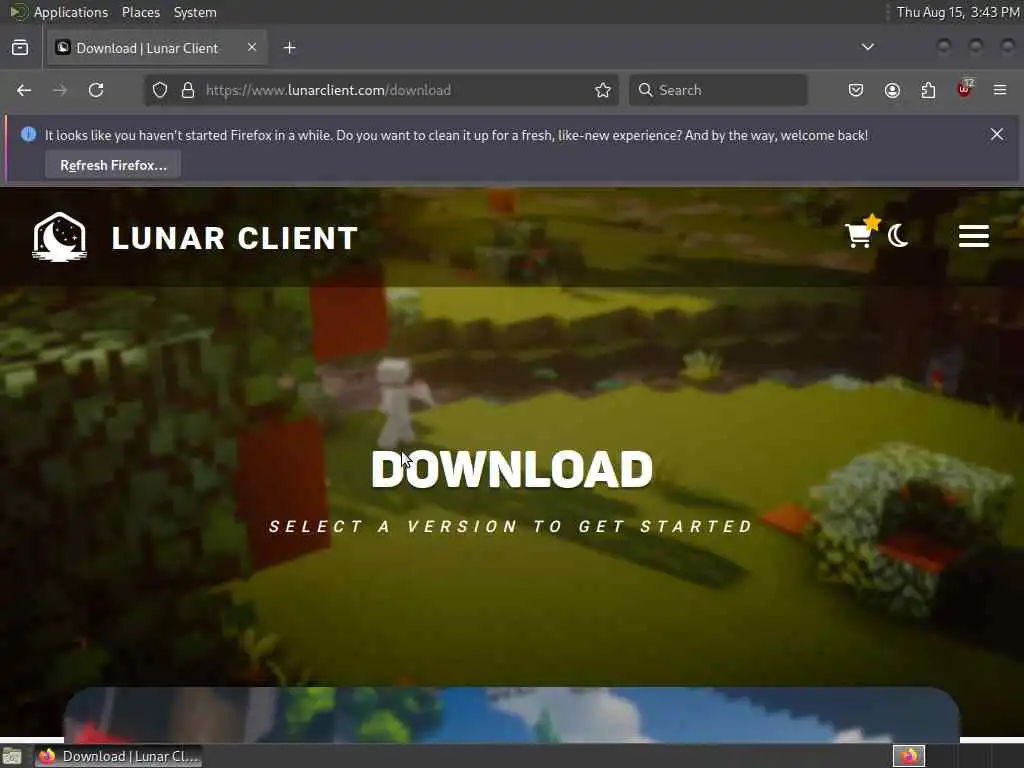
Task: Reload the page with the refresh icon
Action: click(96, 90)
